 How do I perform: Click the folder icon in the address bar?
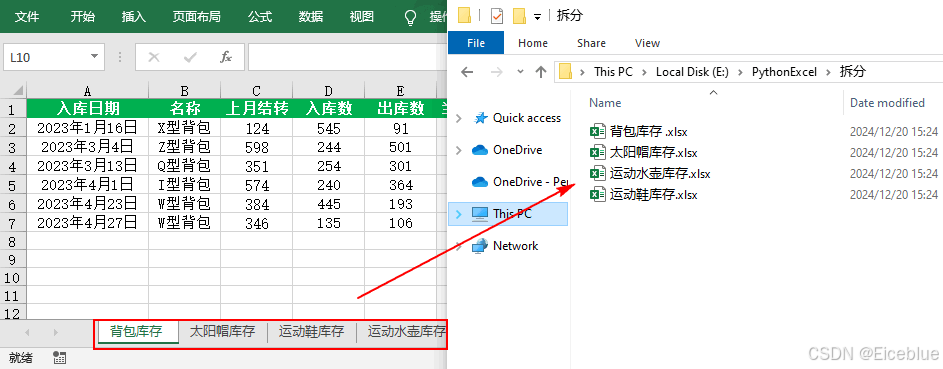coord(565,72)
